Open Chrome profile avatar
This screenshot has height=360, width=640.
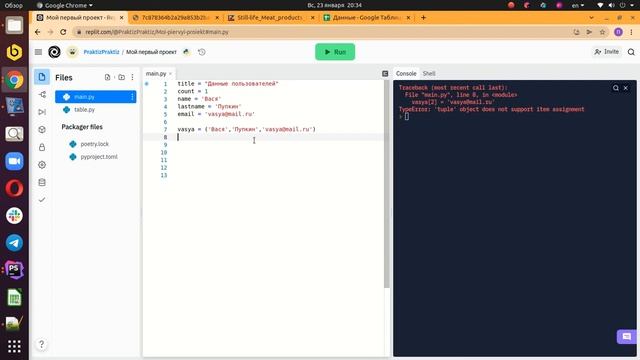tap(618, 32)
